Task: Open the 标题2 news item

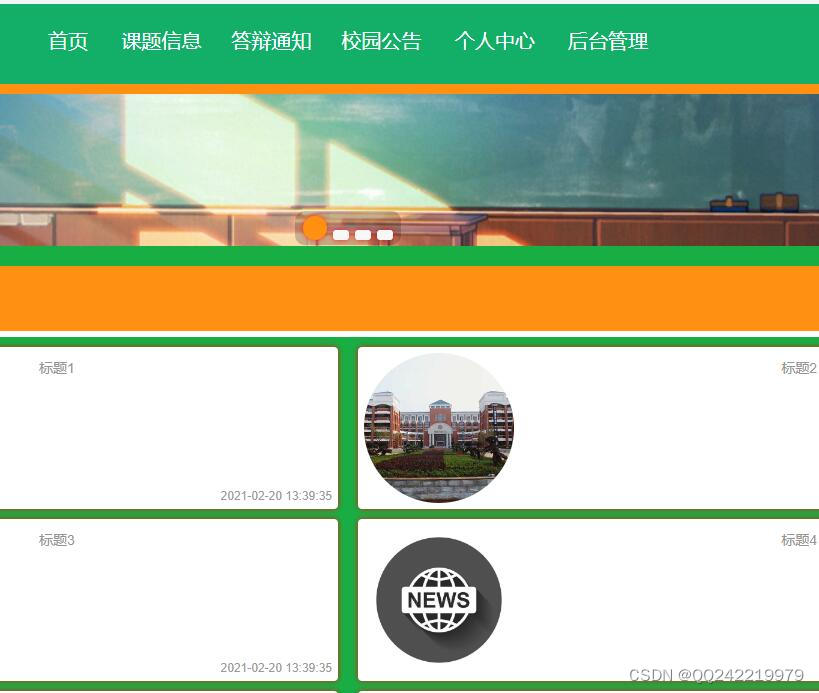Action: (x=798, y=368)
